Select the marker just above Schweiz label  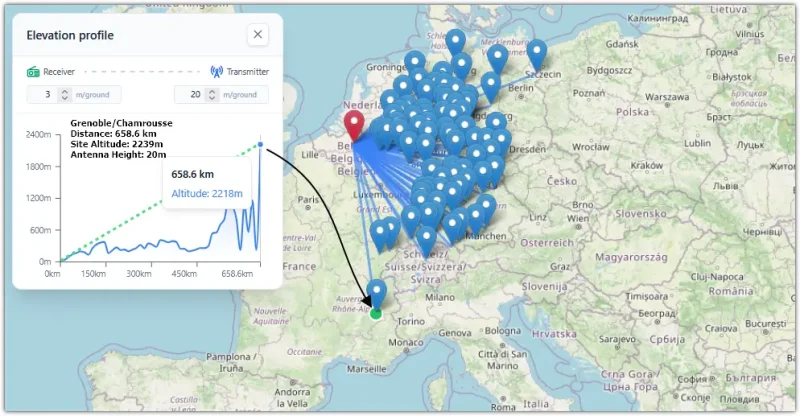point(427,241)
